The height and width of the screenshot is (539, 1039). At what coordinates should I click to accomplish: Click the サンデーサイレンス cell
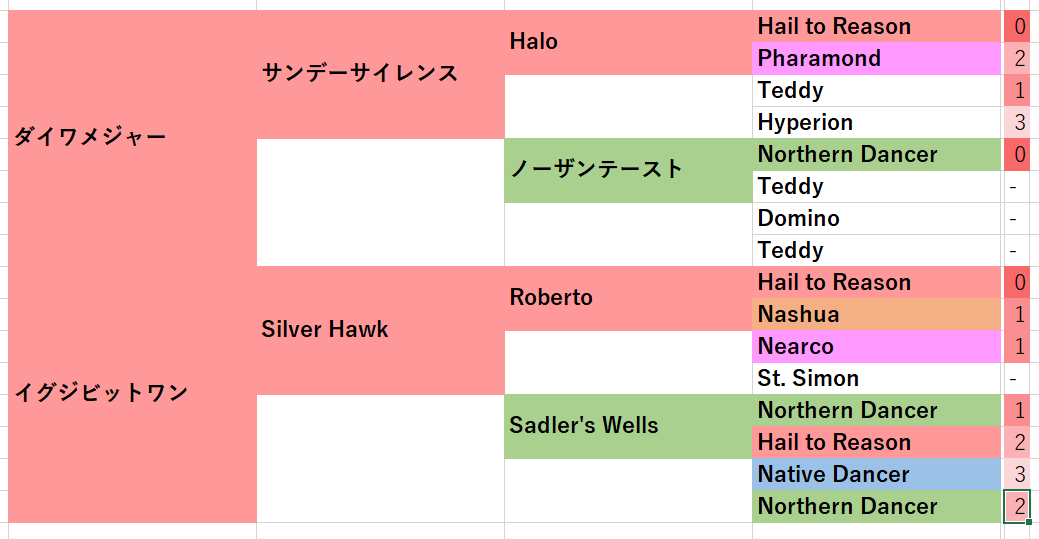tap(380, 74)
